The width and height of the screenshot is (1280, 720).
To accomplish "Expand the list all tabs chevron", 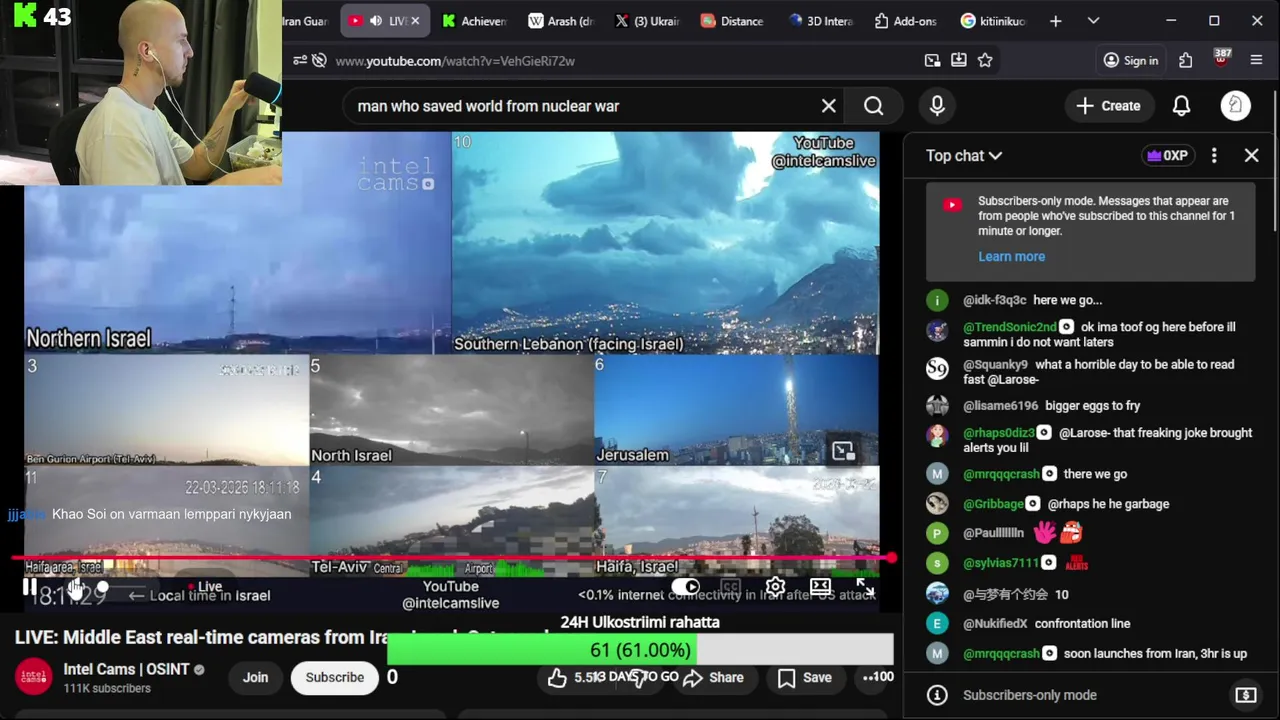I will tap(1093, 21).
